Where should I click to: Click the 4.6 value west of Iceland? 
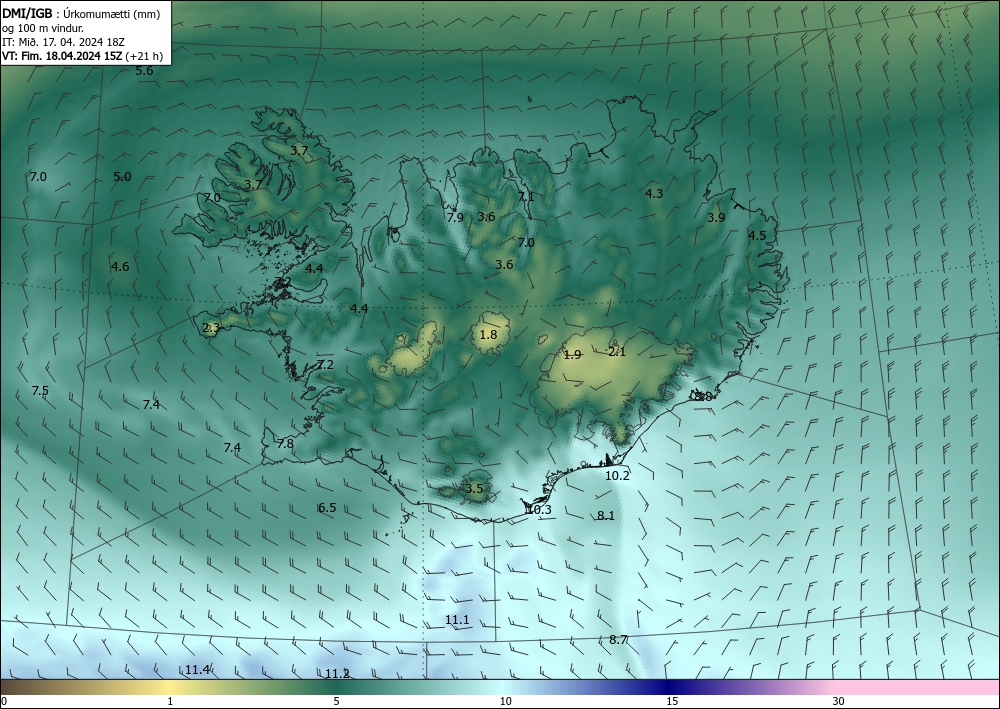tap(120, 267)
